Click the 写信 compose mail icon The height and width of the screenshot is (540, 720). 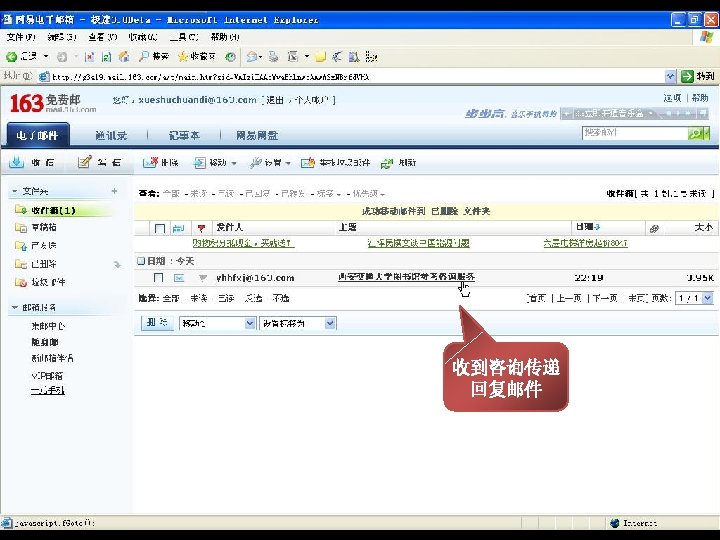tap(85, 162)
